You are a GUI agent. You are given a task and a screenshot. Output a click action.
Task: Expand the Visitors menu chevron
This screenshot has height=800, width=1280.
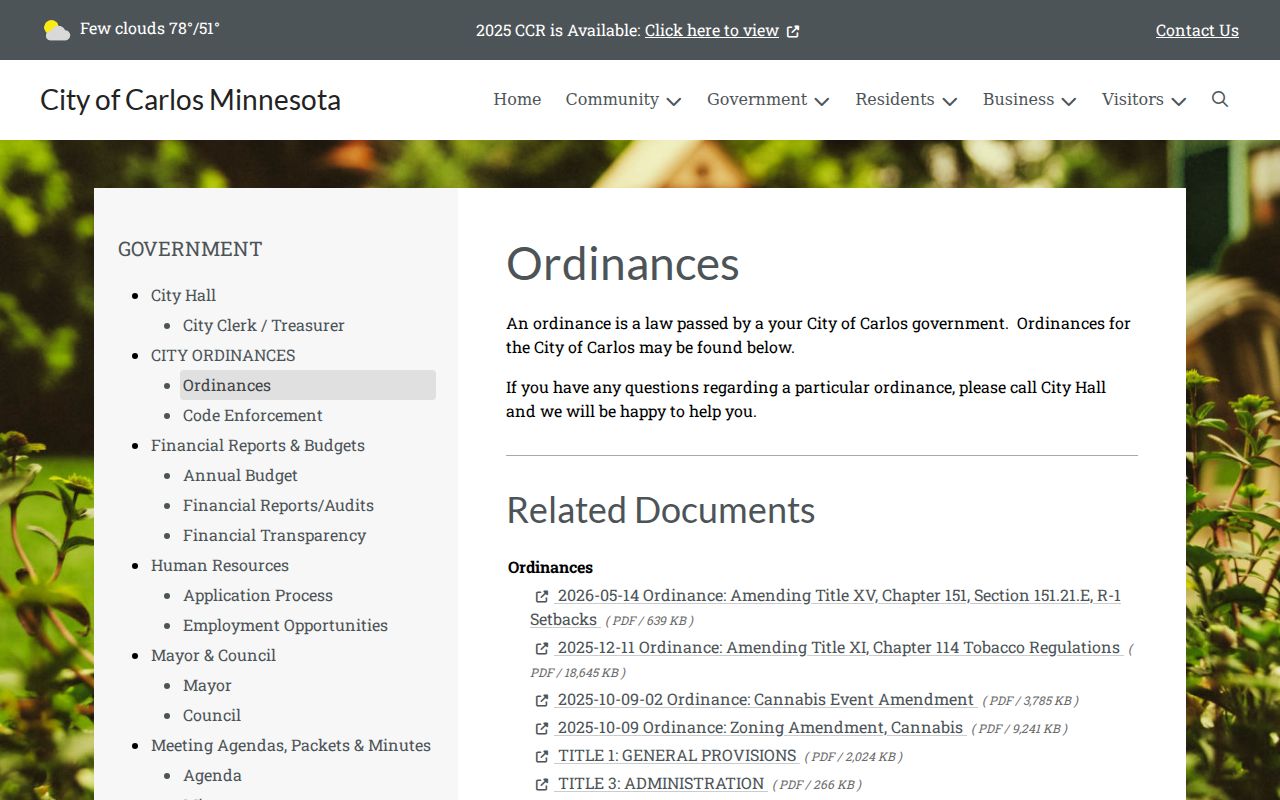click(1179, 101)
